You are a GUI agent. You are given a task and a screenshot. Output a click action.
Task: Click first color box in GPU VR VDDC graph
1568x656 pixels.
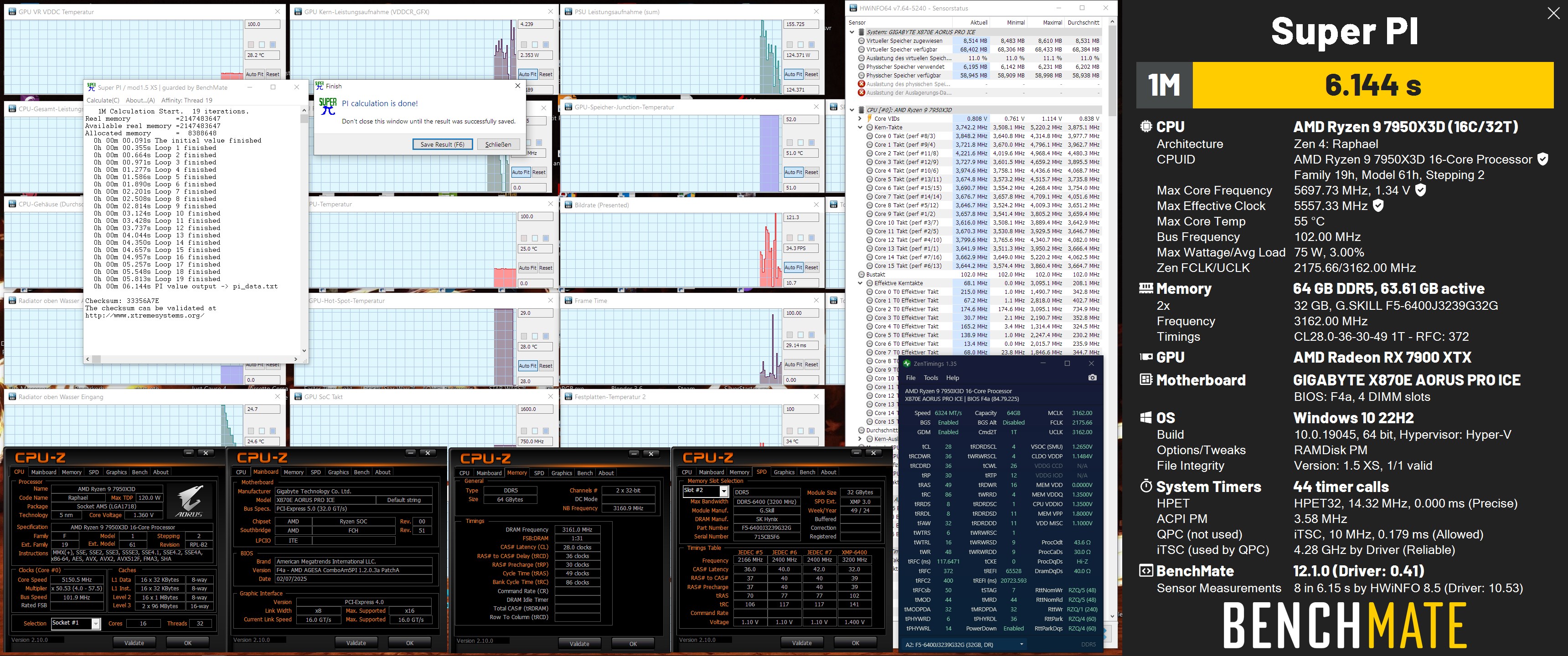pos(250,45)
